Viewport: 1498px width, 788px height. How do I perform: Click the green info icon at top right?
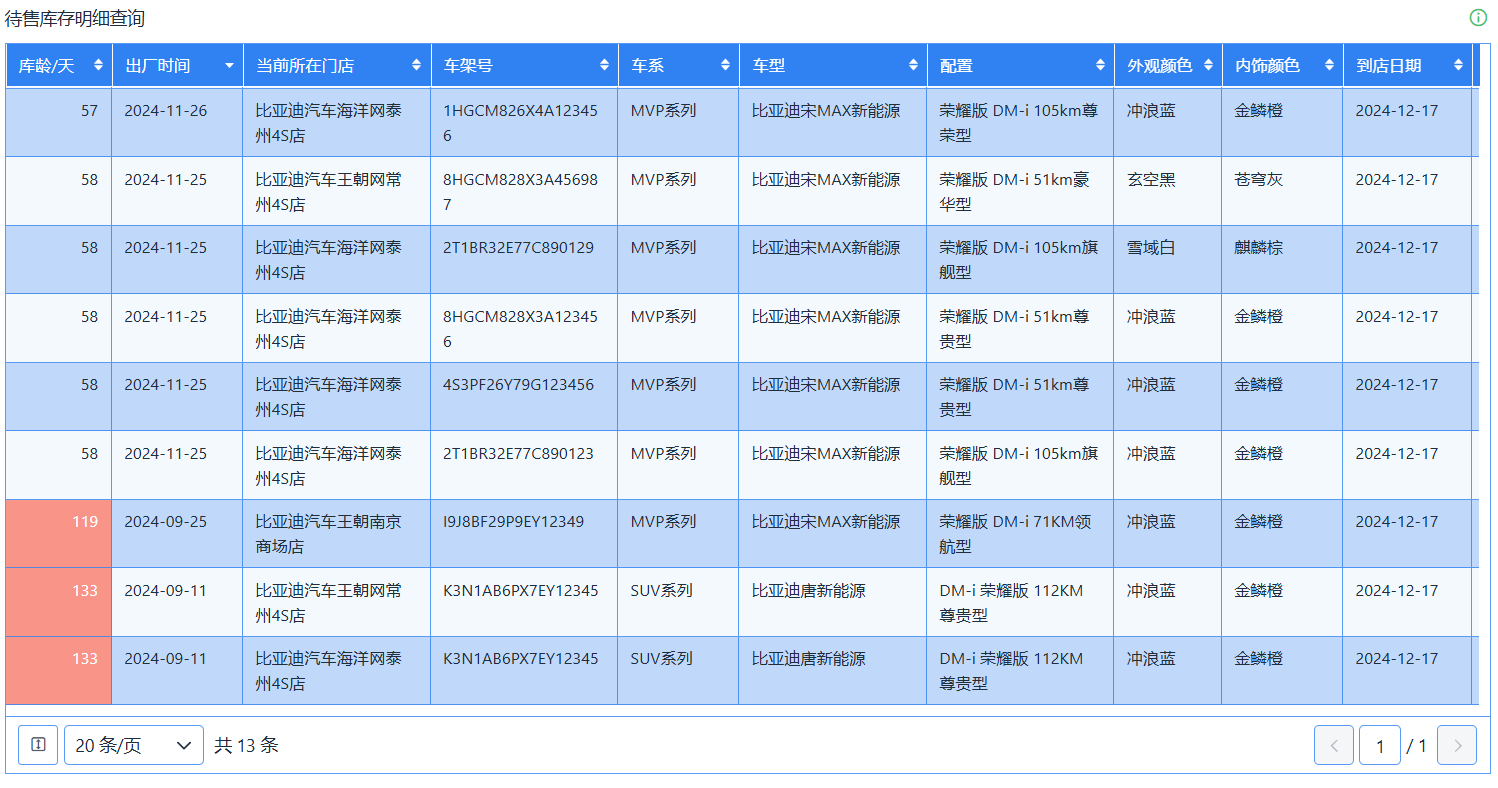[x=1478, y=18]
